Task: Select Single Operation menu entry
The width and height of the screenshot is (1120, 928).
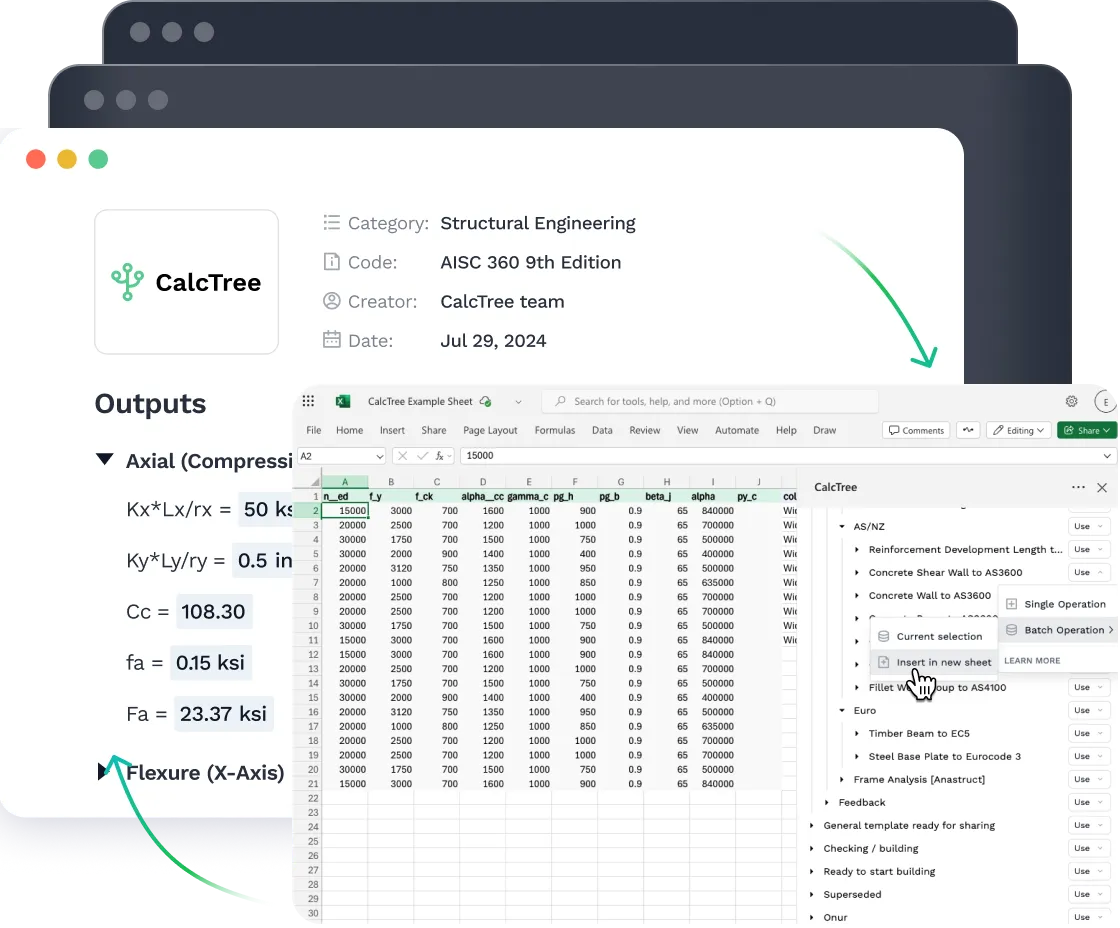Action: click(1059, 604)
